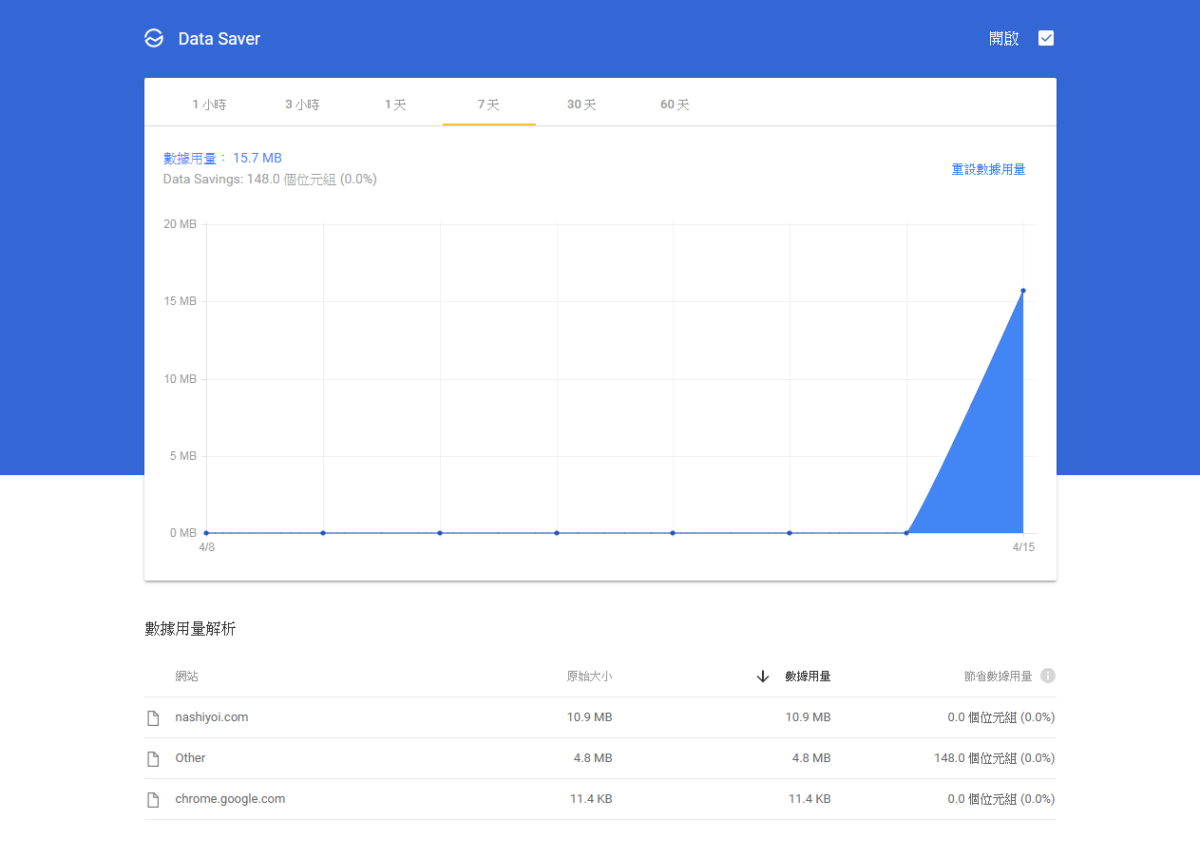
Task: Toggle the 開啟 Data Saver checkbox
Action: [1046, 39]
